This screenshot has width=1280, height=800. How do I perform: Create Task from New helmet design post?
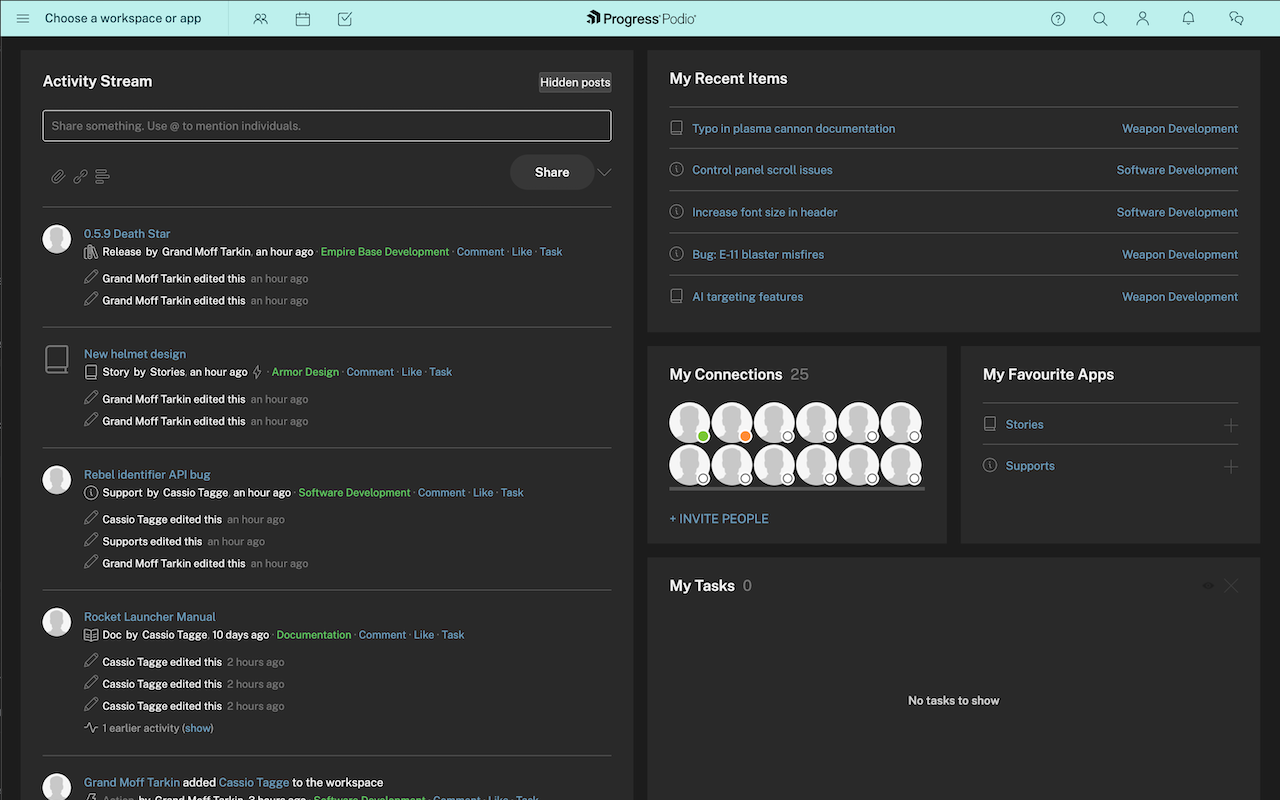pos(441,372)
